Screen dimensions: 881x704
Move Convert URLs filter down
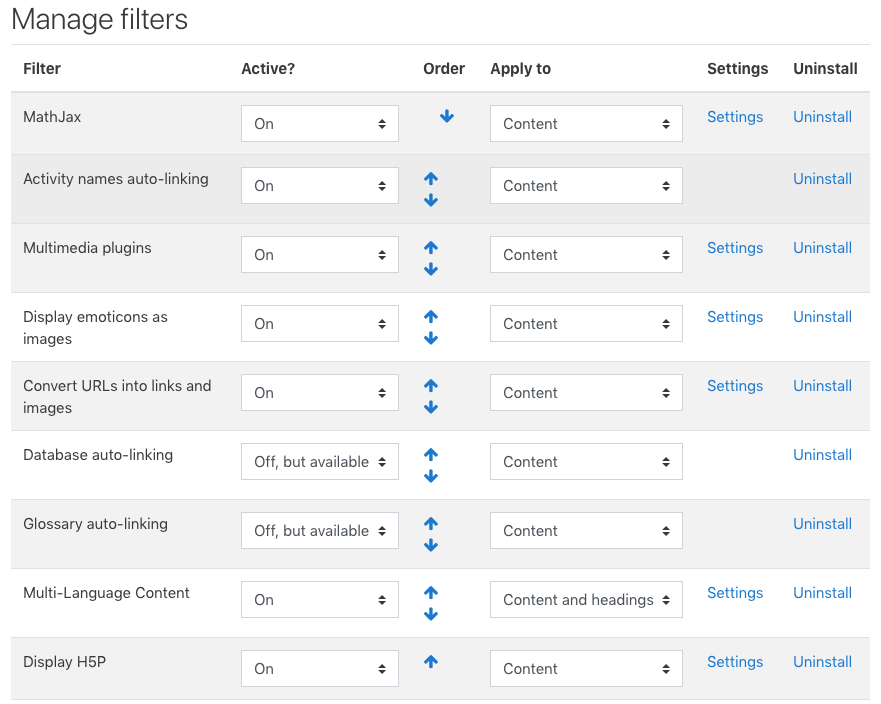(431, 407)
